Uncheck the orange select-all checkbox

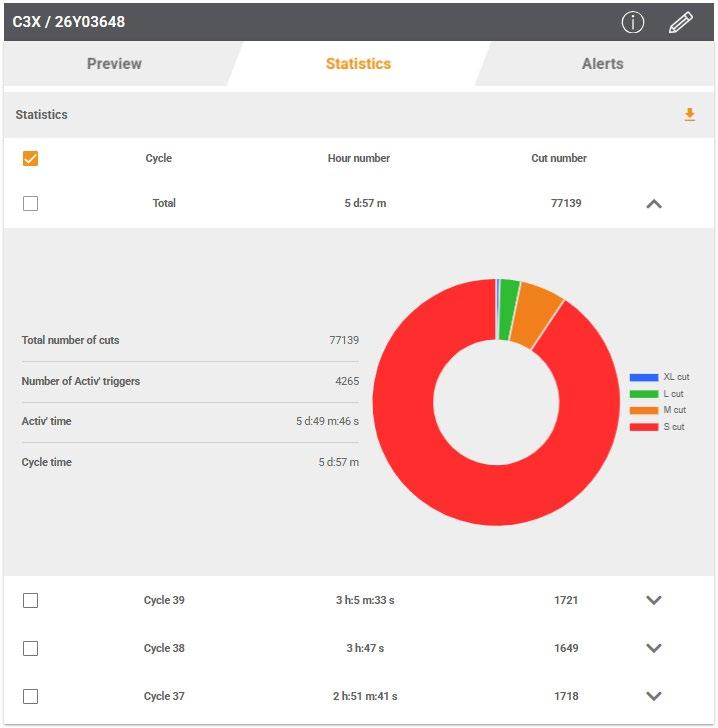pos(31,158)
